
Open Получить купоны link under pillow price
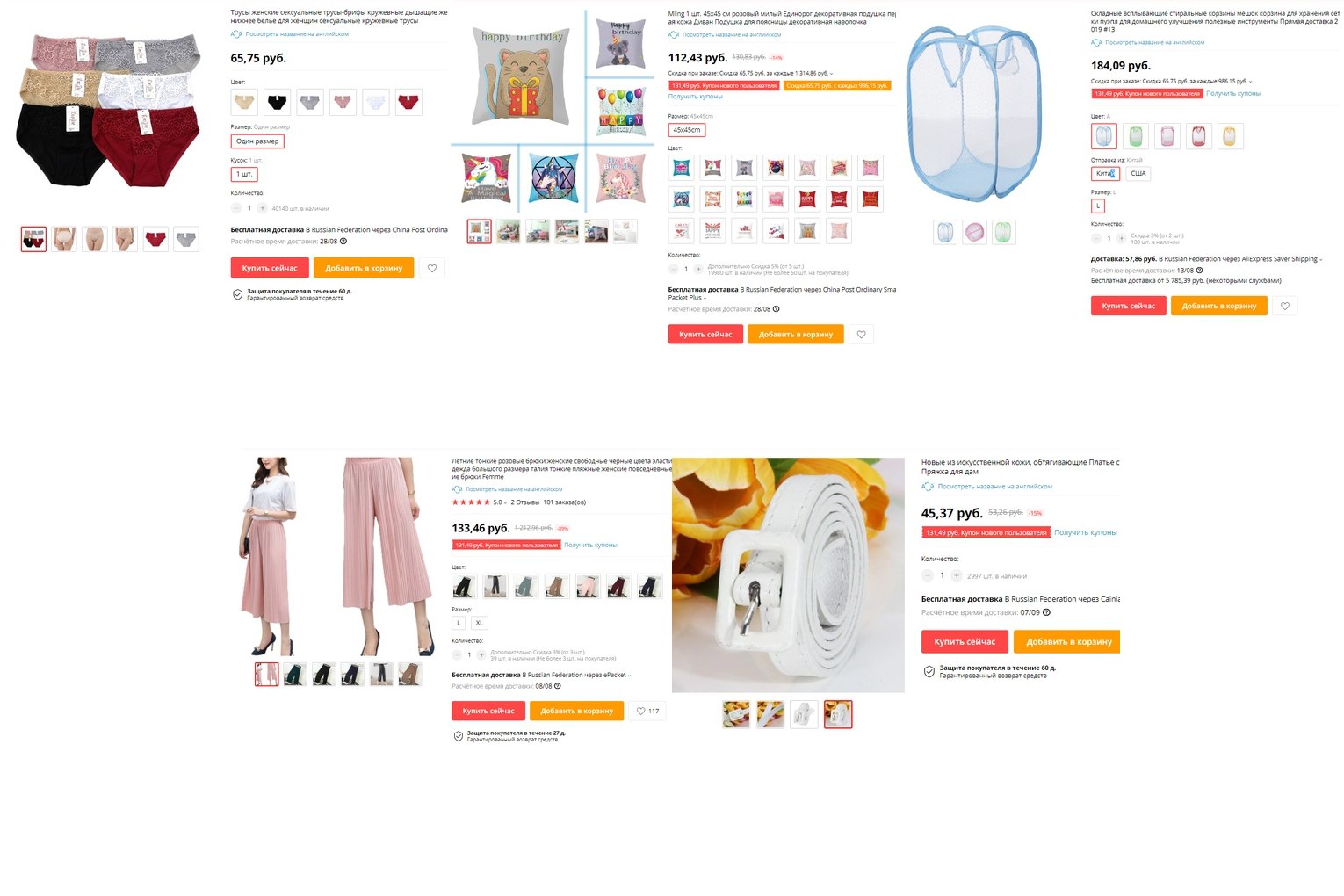696,97
